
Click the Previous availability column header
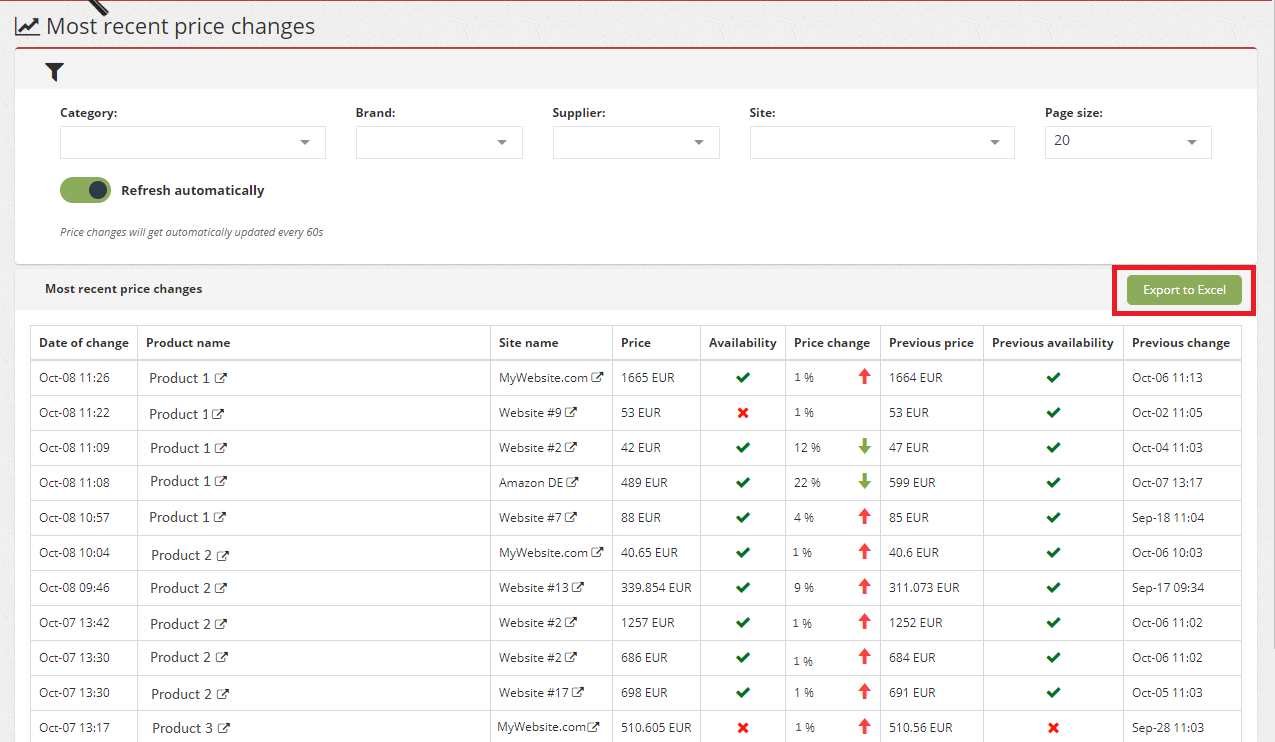[1053, 343]
